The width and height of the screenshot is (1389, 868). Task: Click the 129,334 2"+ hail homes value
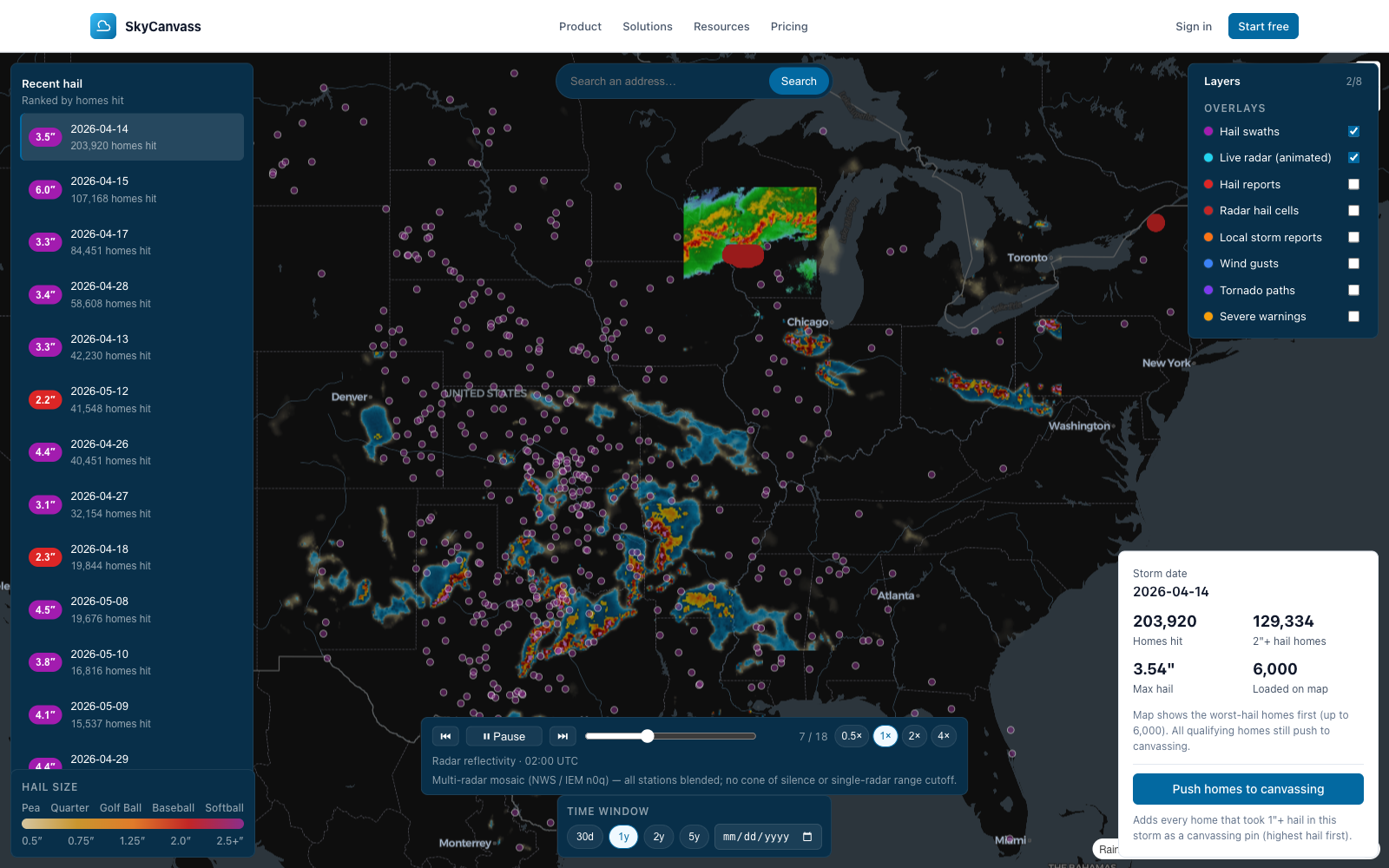tap(1283, 621)
